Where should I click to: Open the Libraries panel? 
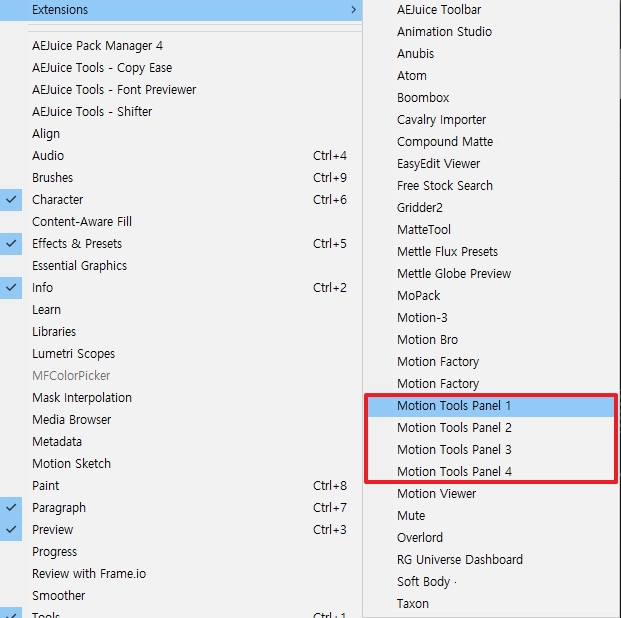coord(54,332)
